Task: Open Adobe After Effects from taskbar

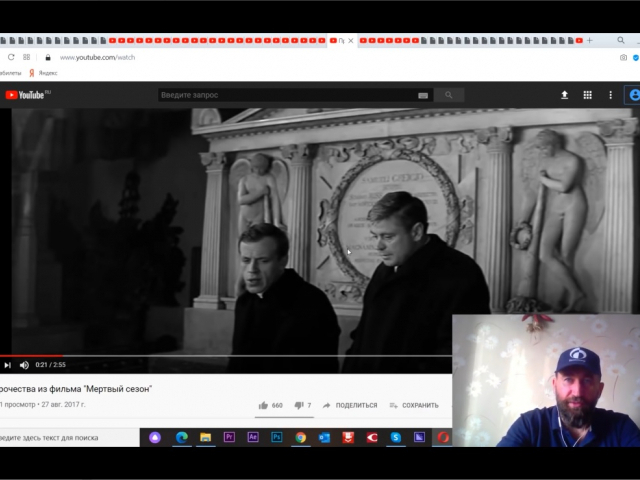Action: click(253, 438)
